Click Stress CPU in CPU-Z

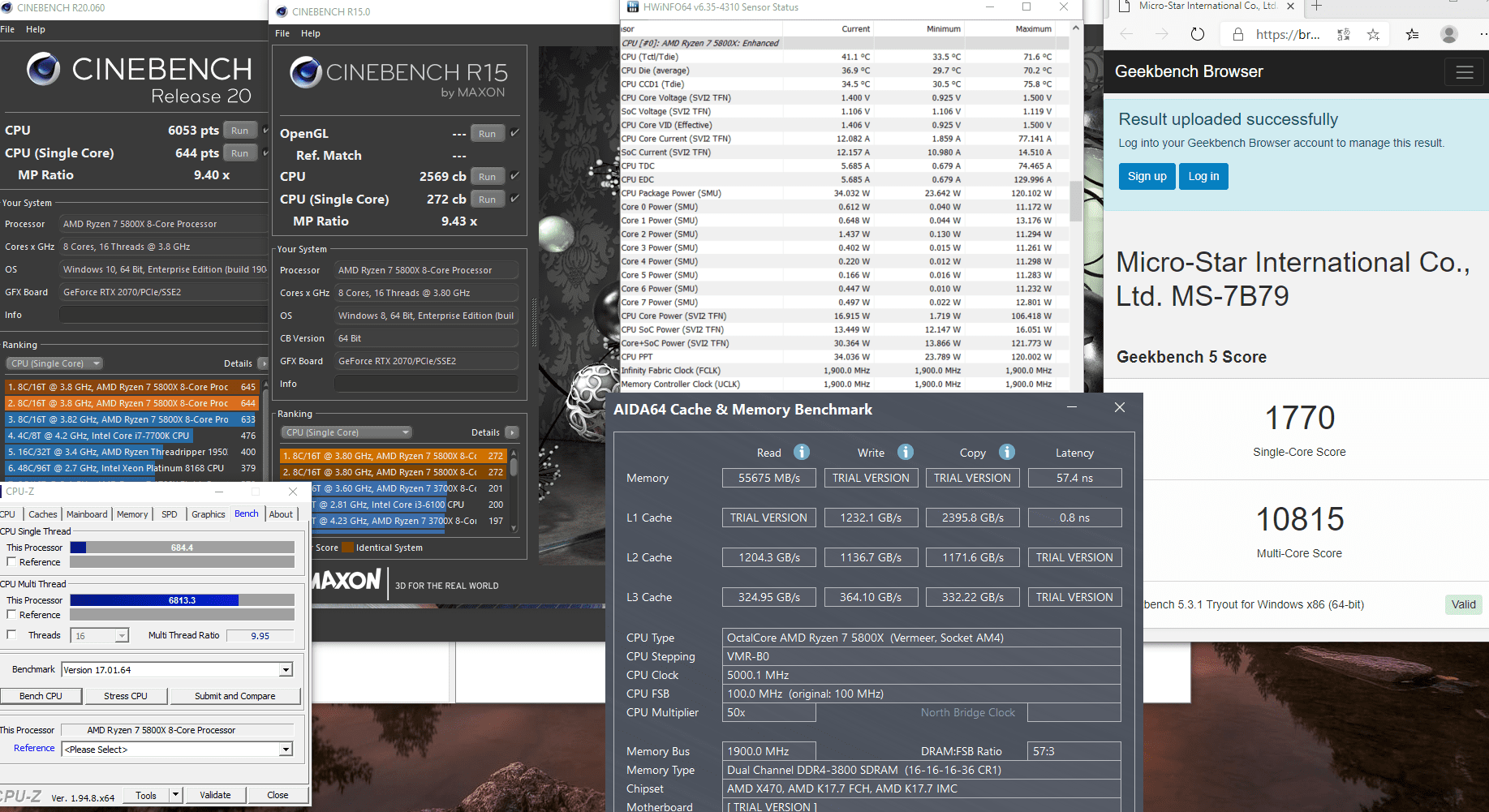(x=126, y=696)
